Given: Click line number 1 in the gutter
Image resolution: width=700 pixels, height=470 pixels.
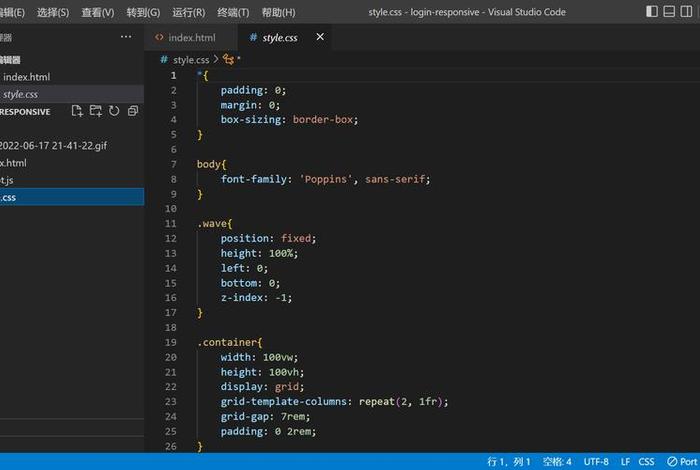Looking at the screenshot, I should pos(173,75).
